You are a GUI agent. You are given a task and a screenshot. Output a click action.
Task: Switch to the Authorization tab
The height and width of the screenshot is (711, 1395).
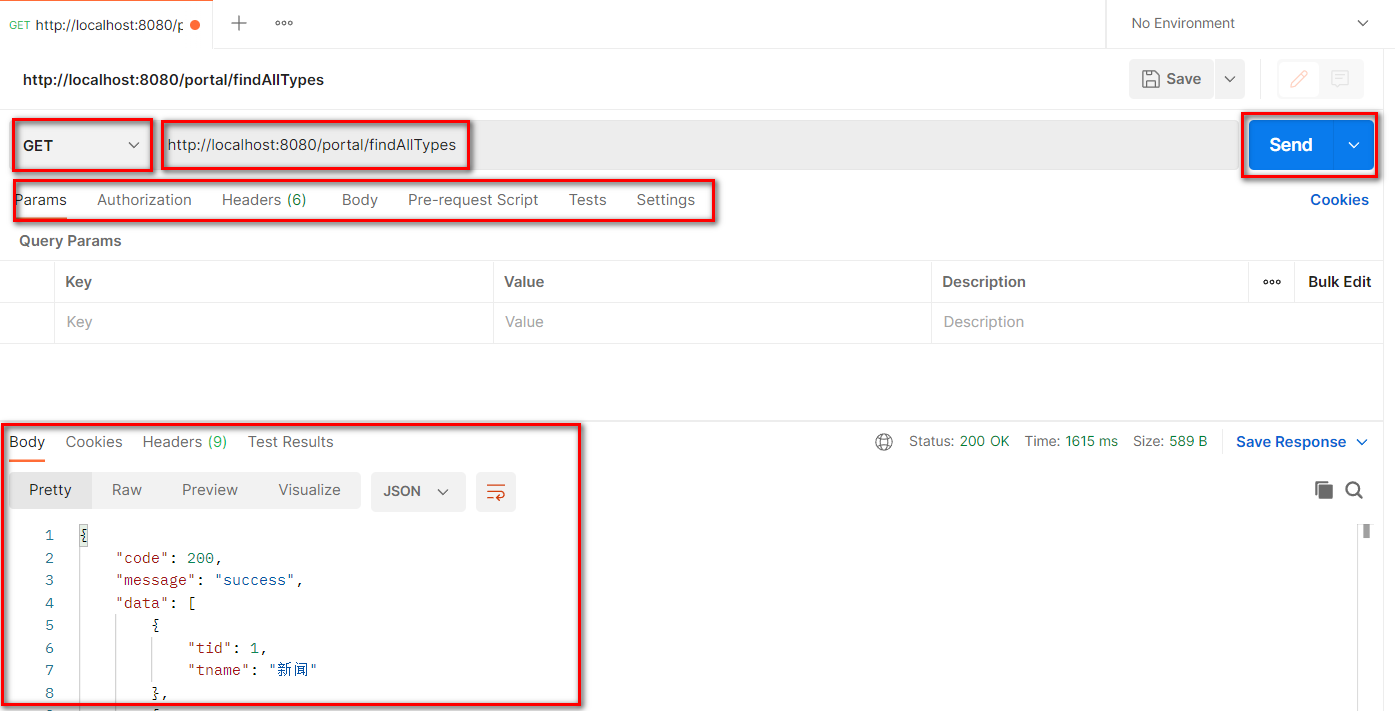click(144, 200)
